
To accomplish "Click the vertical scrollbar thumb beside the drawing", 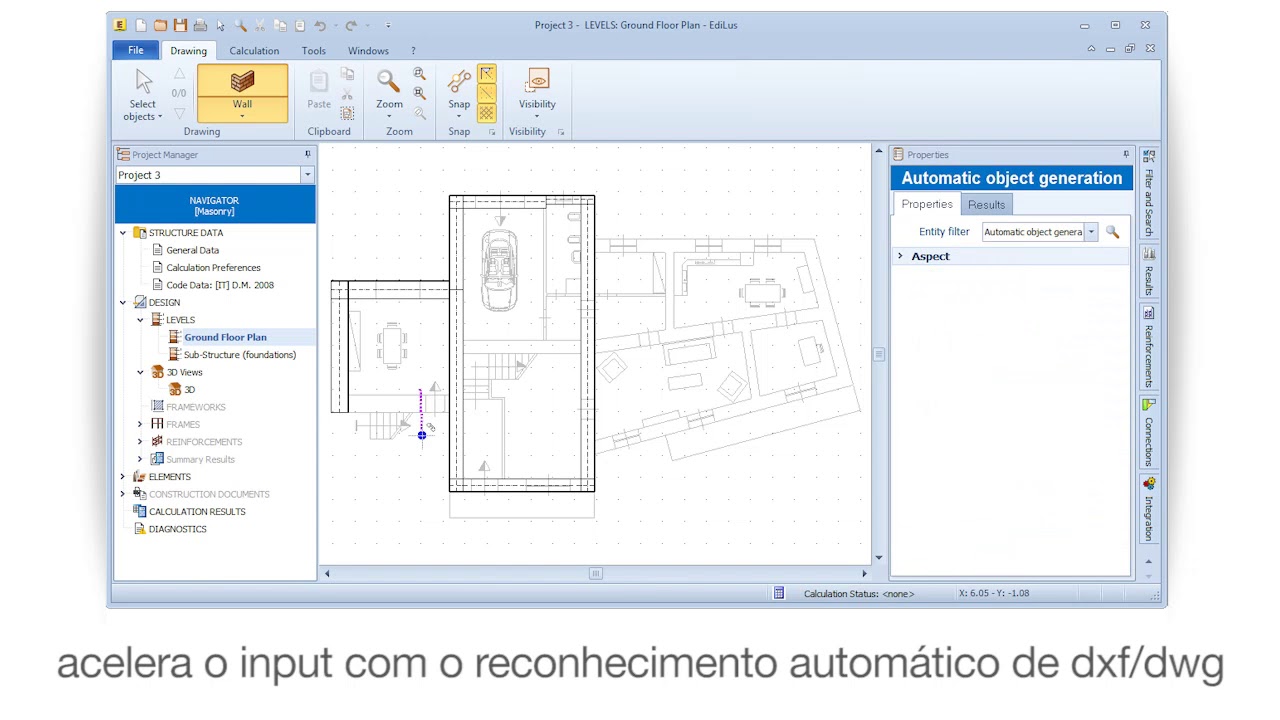I will click(879, 354).
